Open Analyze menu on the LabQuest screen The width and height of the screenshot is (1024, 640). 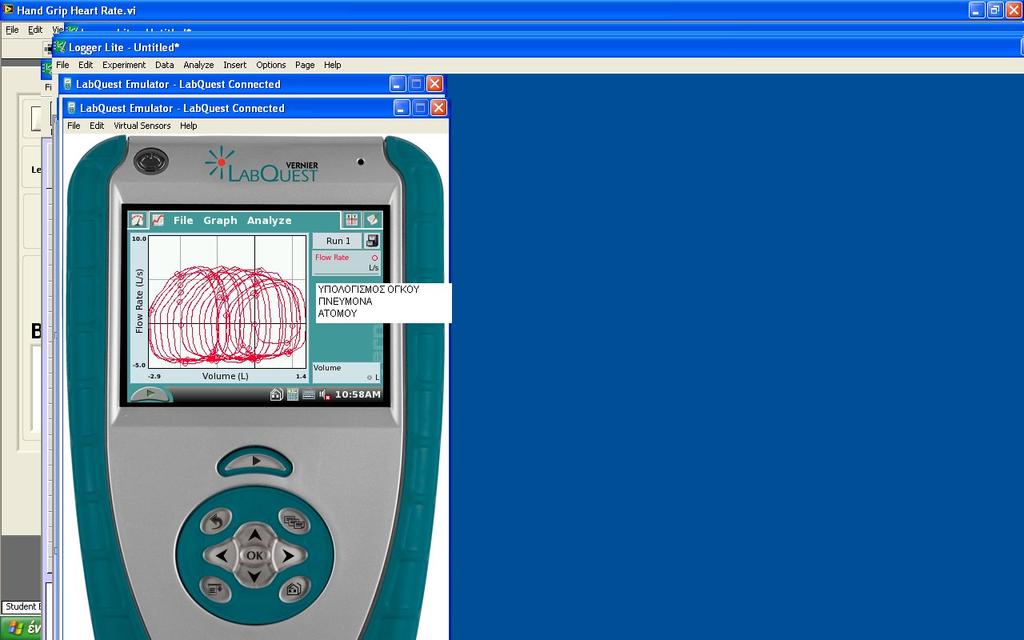pos(269,220)
